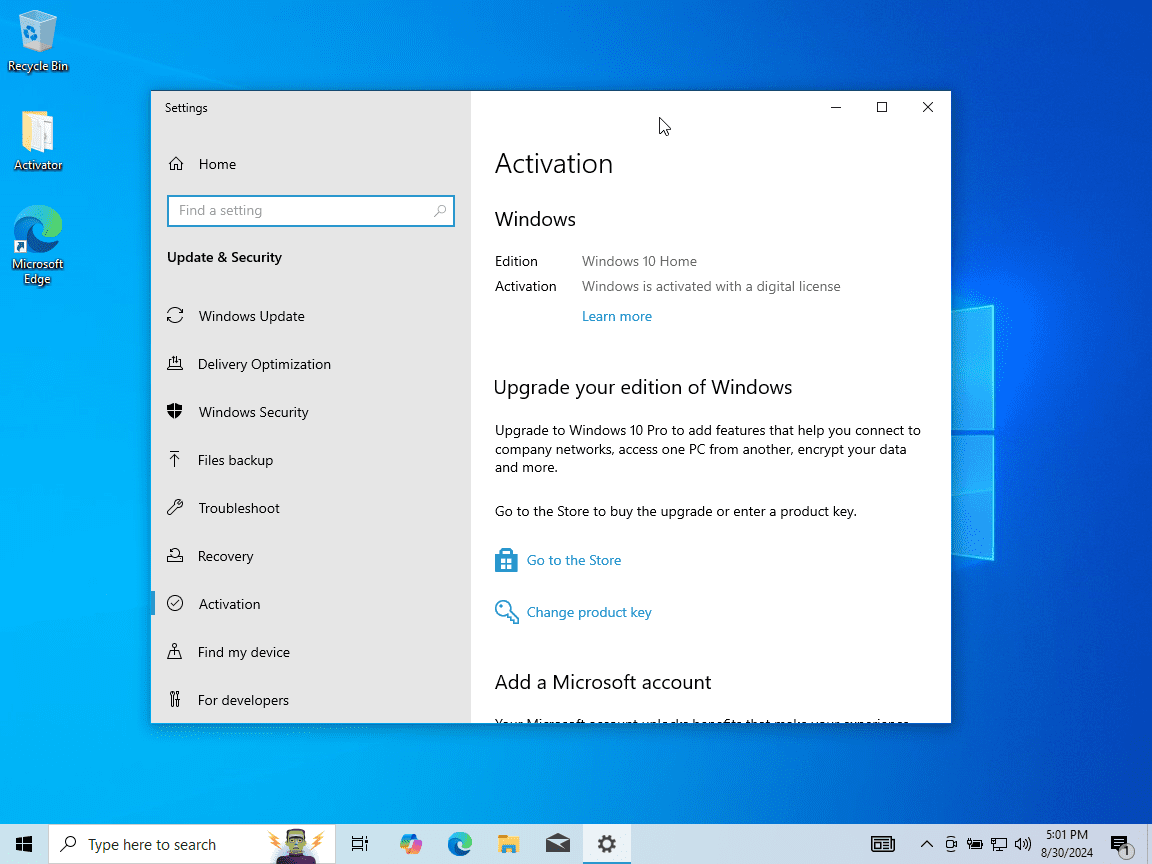This screenshot has height=864, width=1152.
Task: Click the Windows Update refresh arrows icon
Action: (x=175, y=315)
